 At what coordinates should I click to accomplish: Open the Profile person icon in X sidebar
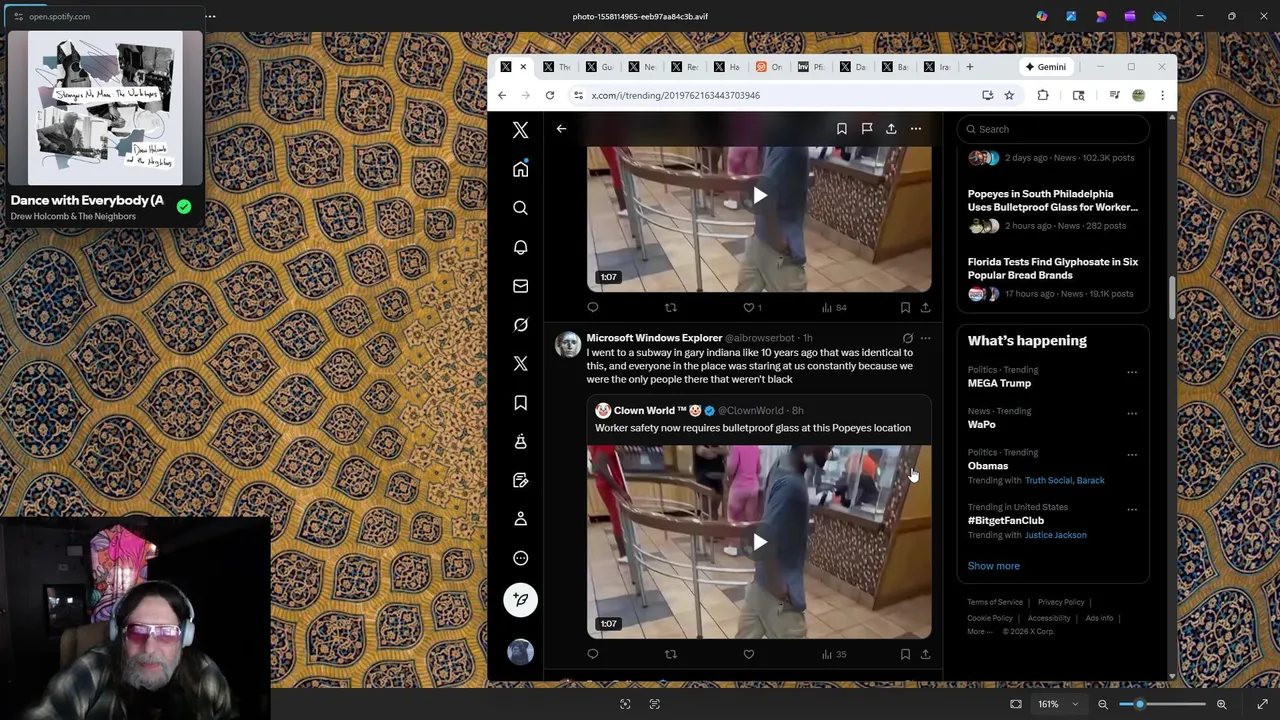[x=520, y=519]
